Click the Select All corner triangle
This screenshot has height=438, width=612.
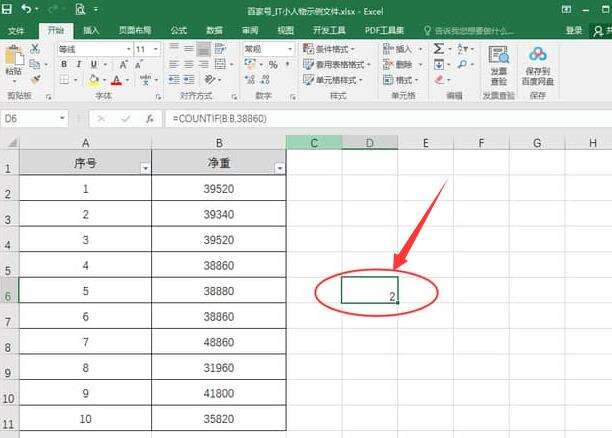[12, 143]
